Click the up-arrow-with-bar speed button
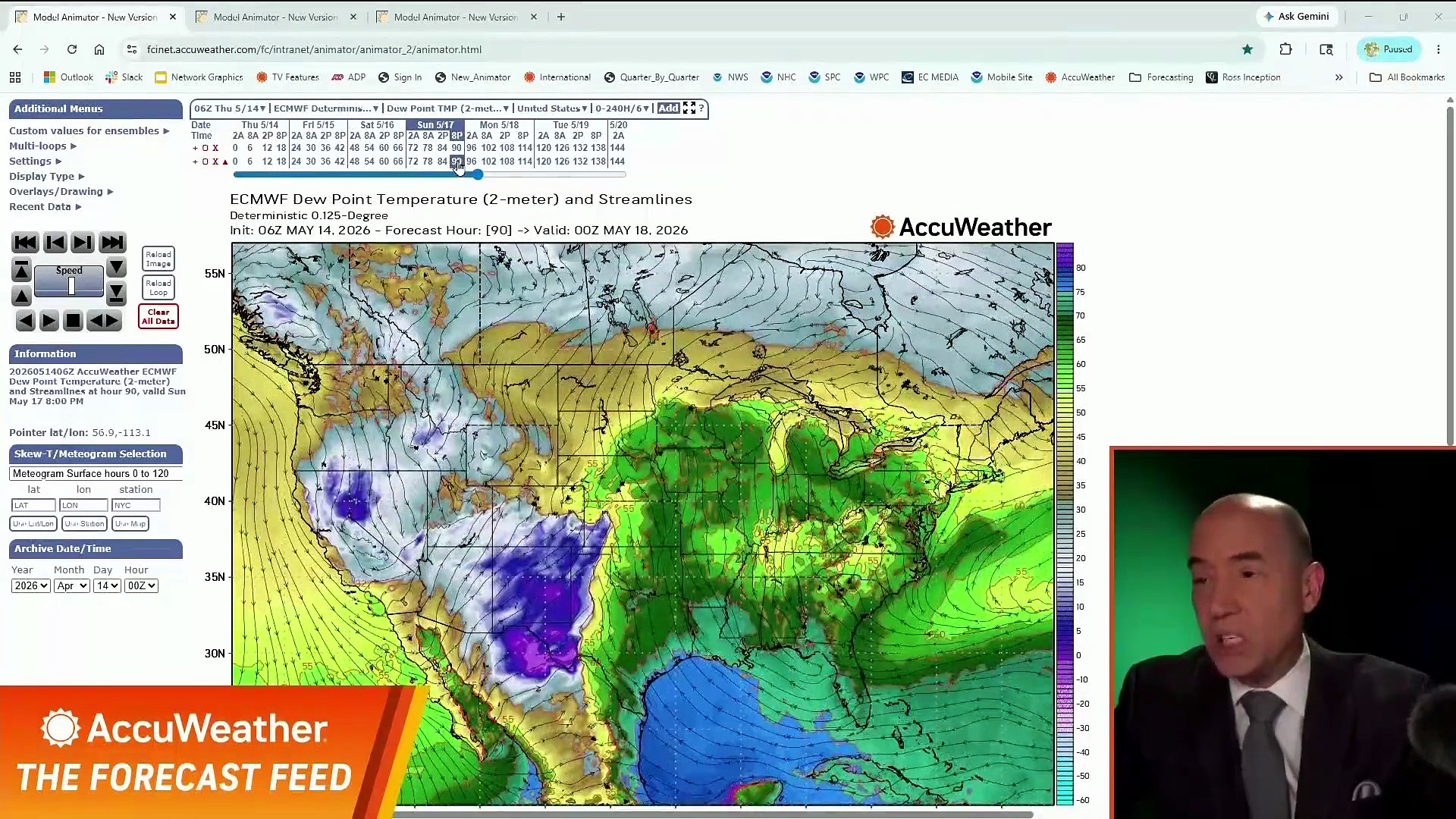 (21, 269)
